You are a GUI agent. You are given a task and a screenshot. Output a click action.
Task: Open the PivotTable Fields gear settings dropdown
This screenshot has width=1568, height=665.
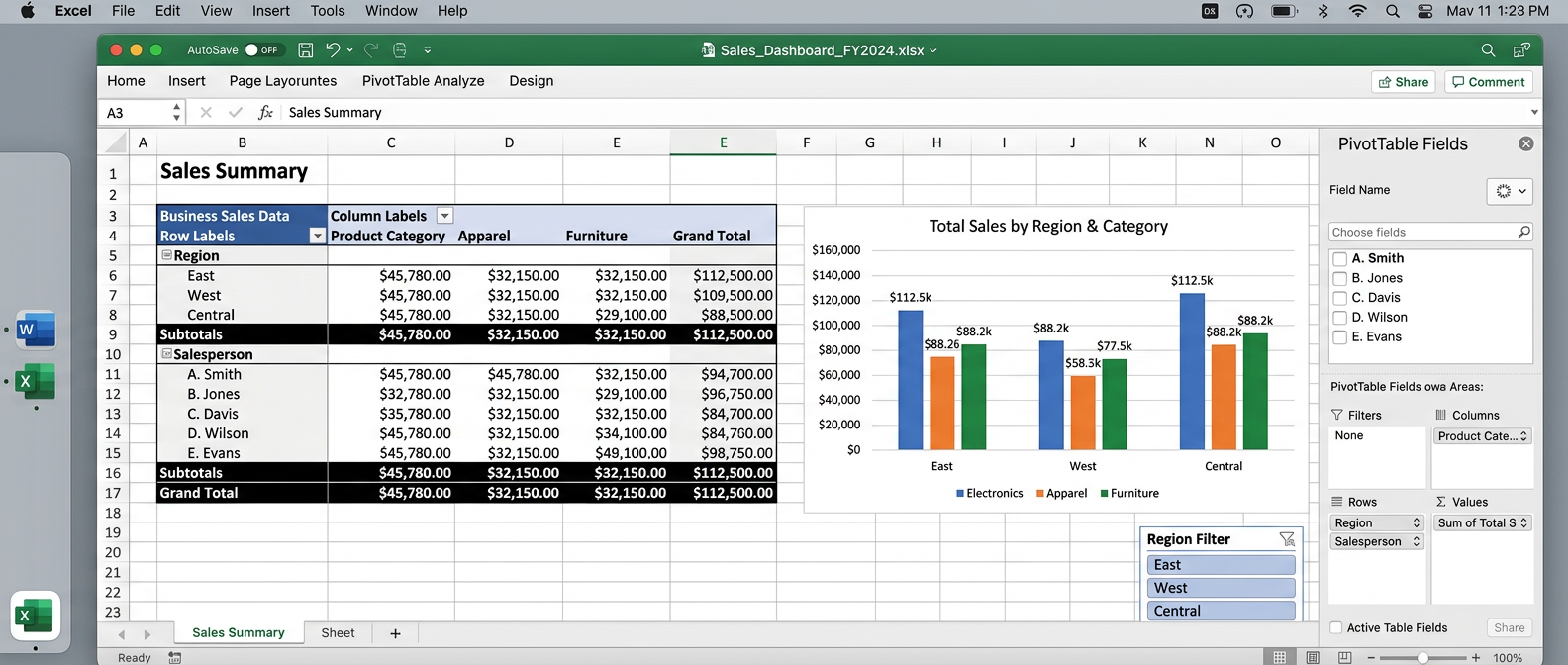pos(1511,191)
